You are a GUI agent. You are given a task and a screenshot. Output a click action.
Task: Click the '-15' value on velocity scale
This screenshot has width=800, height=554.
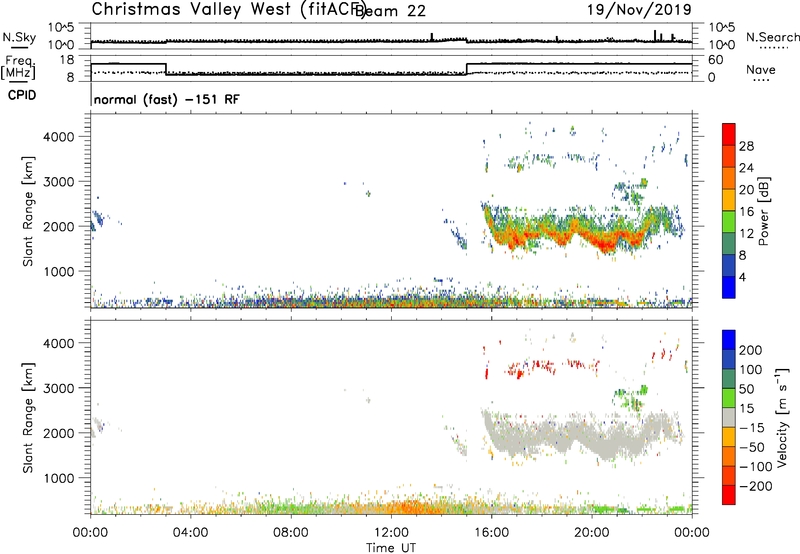pos(751,428)
